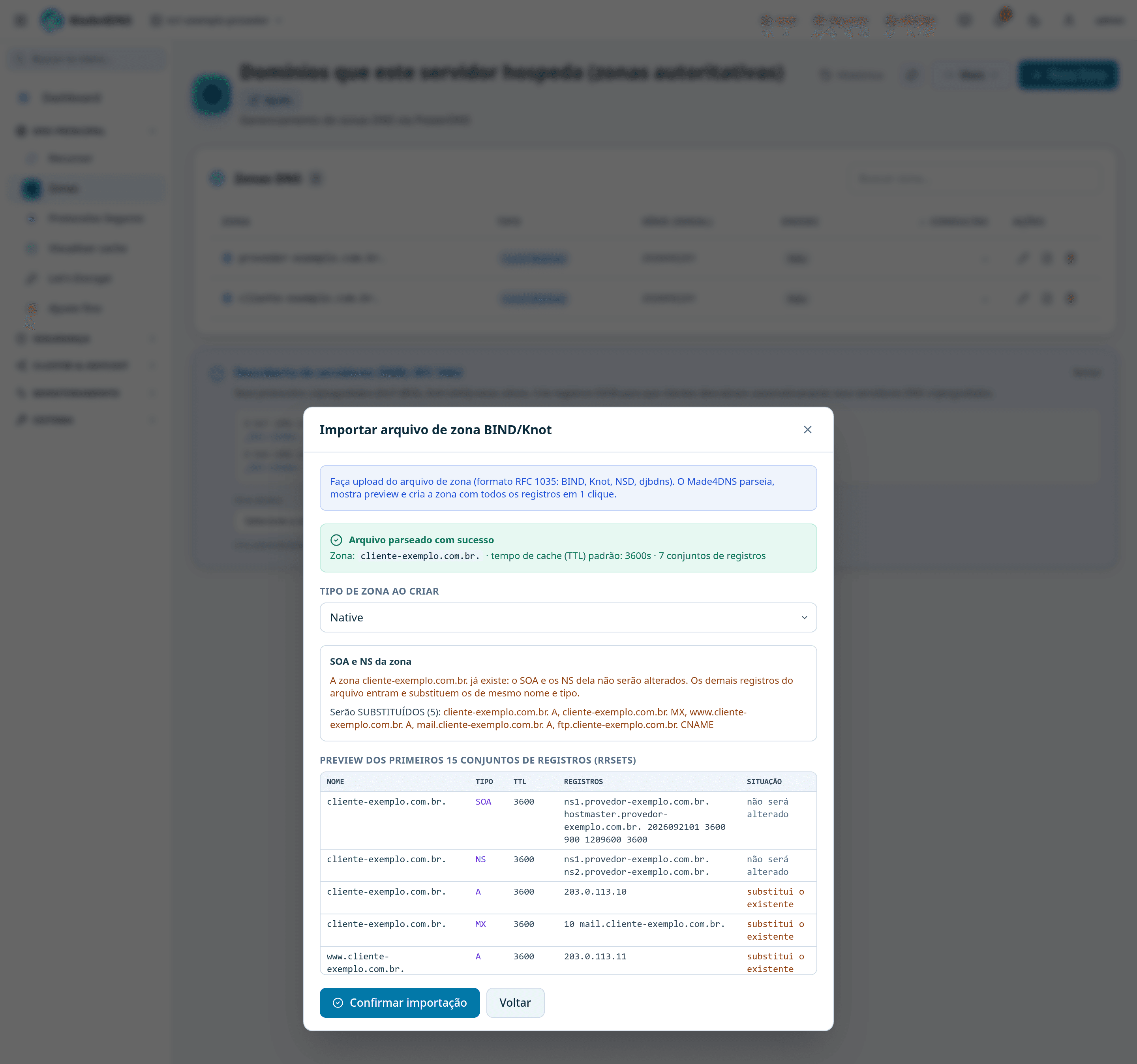Click the 'Arquivo parseado com sucesso' message

coord(421,540)
